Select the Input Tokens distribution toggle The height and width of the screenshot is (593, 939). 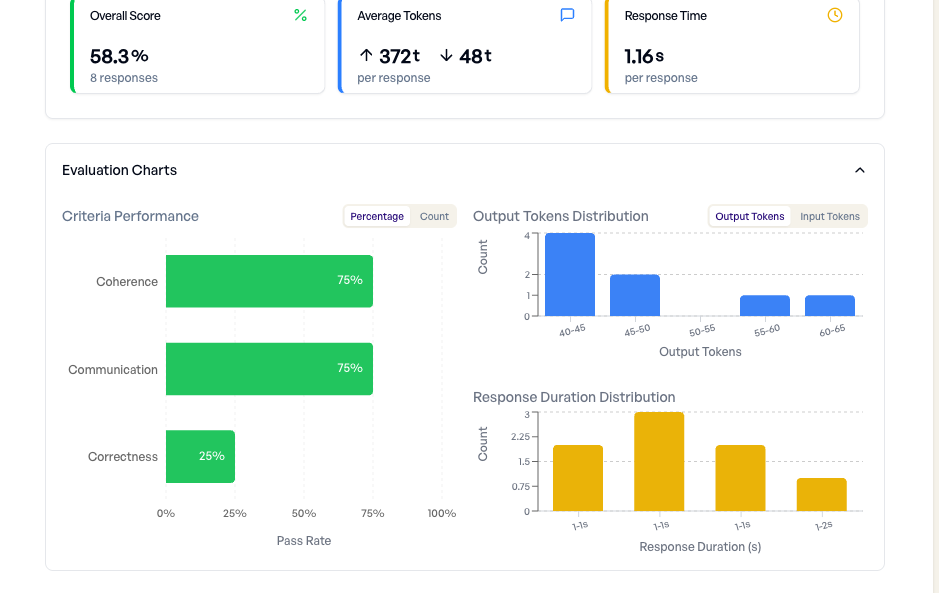click(829, 216)
